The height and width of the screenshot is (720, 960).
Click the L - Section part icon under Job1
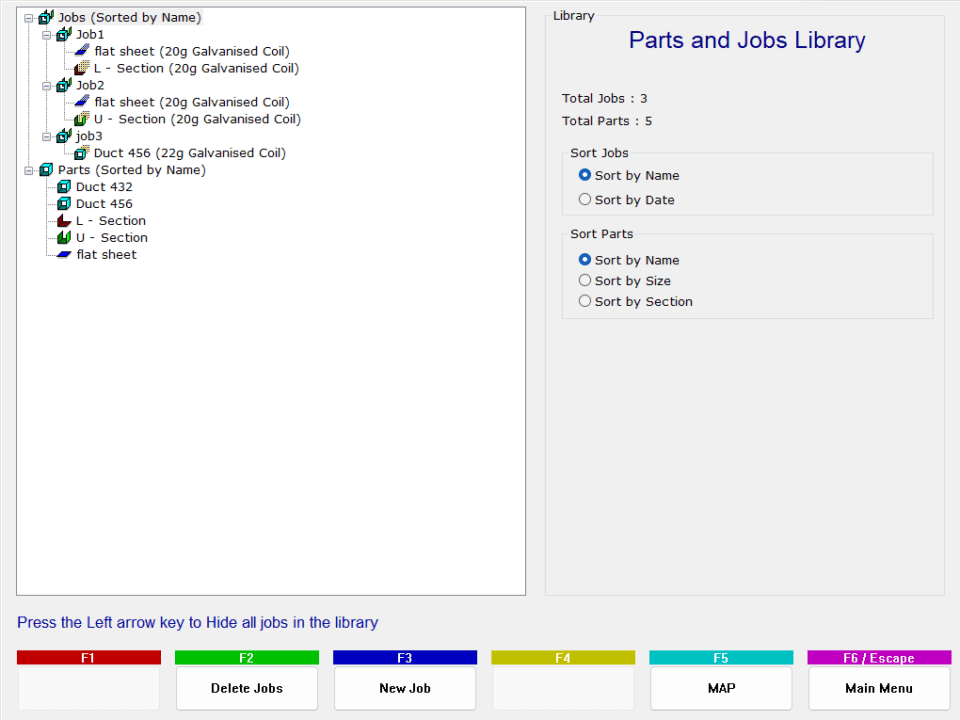pos(83,68)
